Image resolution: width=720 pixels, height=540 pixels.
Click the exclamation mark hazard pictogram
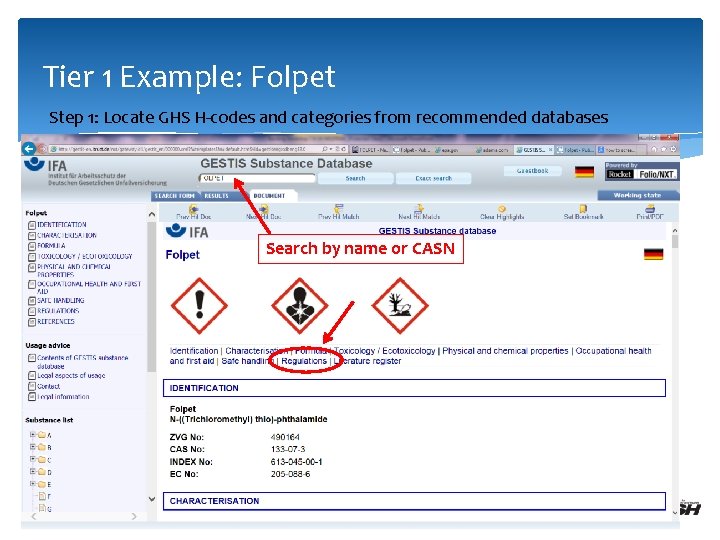click(199, 305)
